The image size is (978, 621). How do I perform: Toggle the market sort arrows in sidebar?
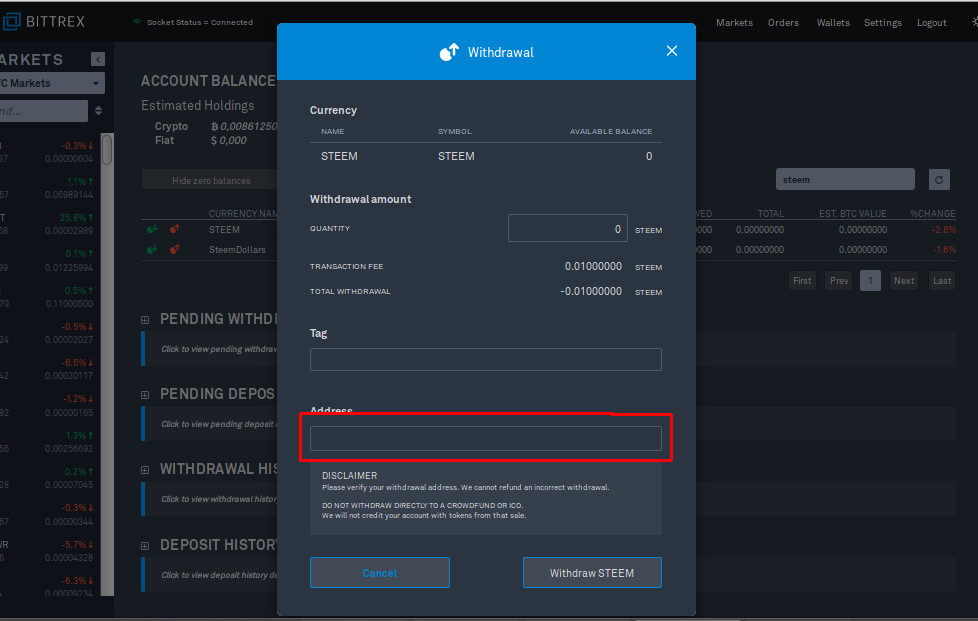[x=98, y=111]
